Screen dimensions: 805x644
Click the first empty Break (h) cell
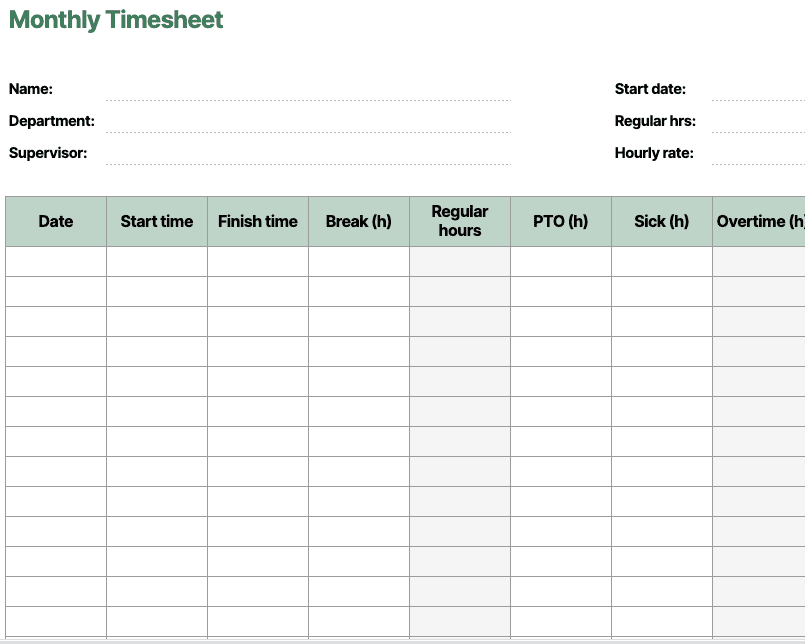(x=359, y=262)
